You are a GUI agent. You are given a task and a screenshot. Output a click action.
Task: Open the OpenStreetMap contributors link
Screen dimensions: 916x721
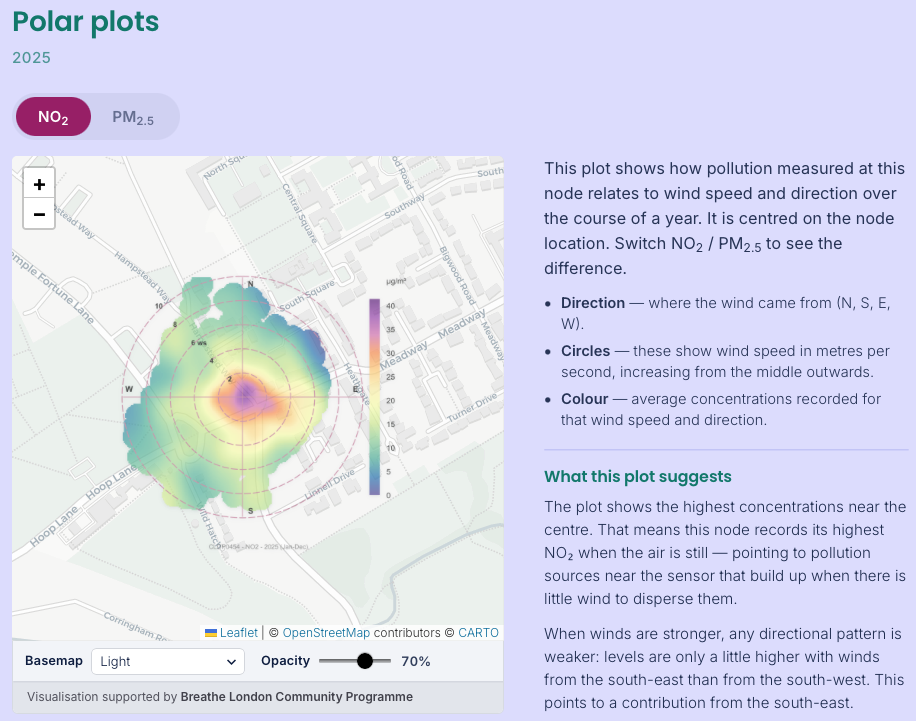click(x=326, y=632)
